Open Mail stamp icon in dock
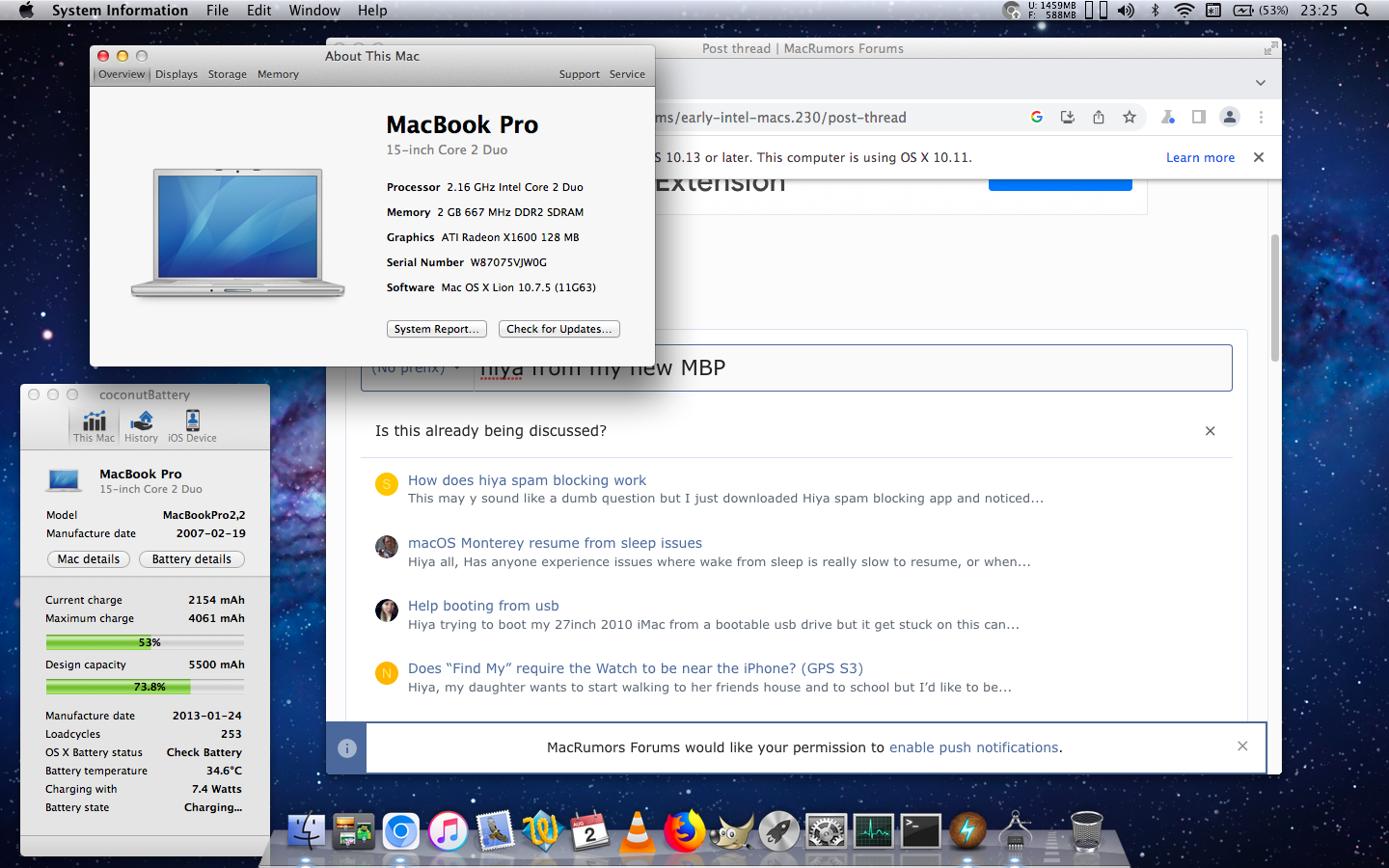1389x868 pixels. [x=496, y=830]
